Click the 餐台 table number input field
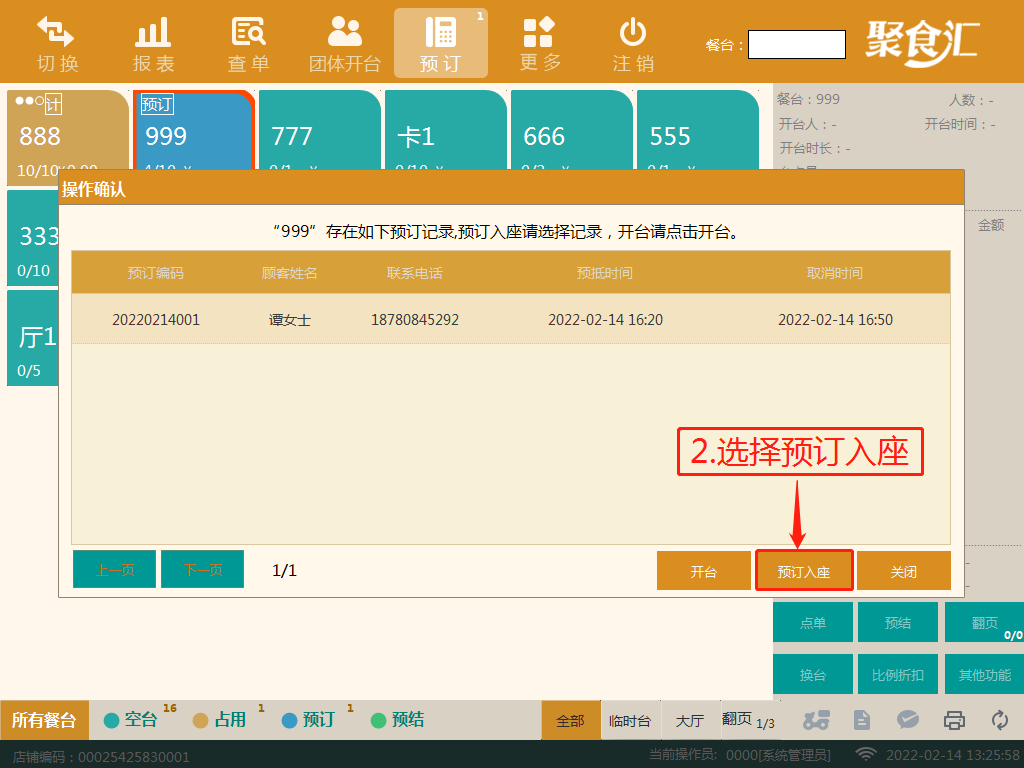Image resolution: width=1024 pixels, height=768 pixels. 797,44
